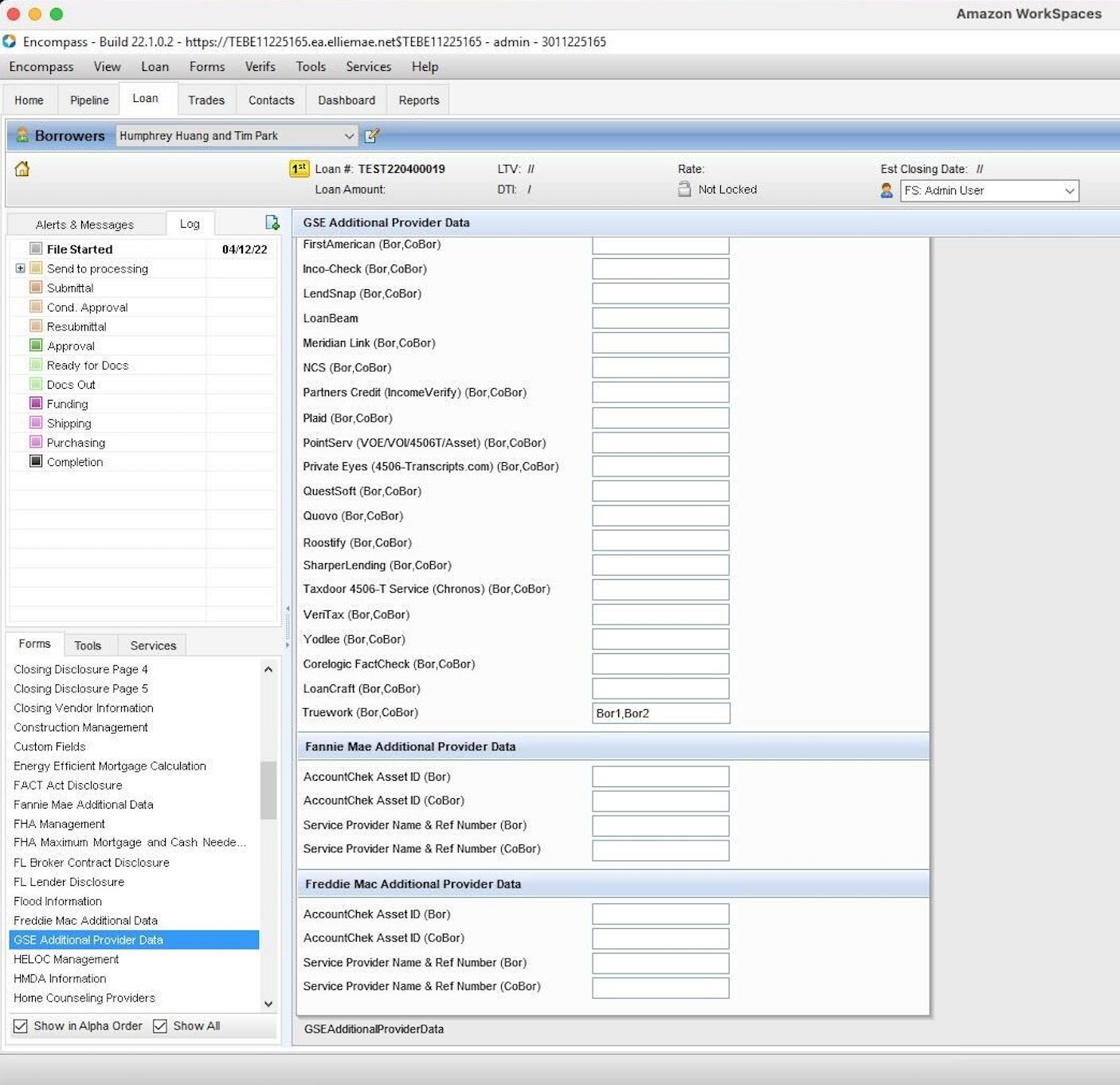1120x1085 pixels.
Task: Open the Reports tab
Action: [x=419, y=100]
